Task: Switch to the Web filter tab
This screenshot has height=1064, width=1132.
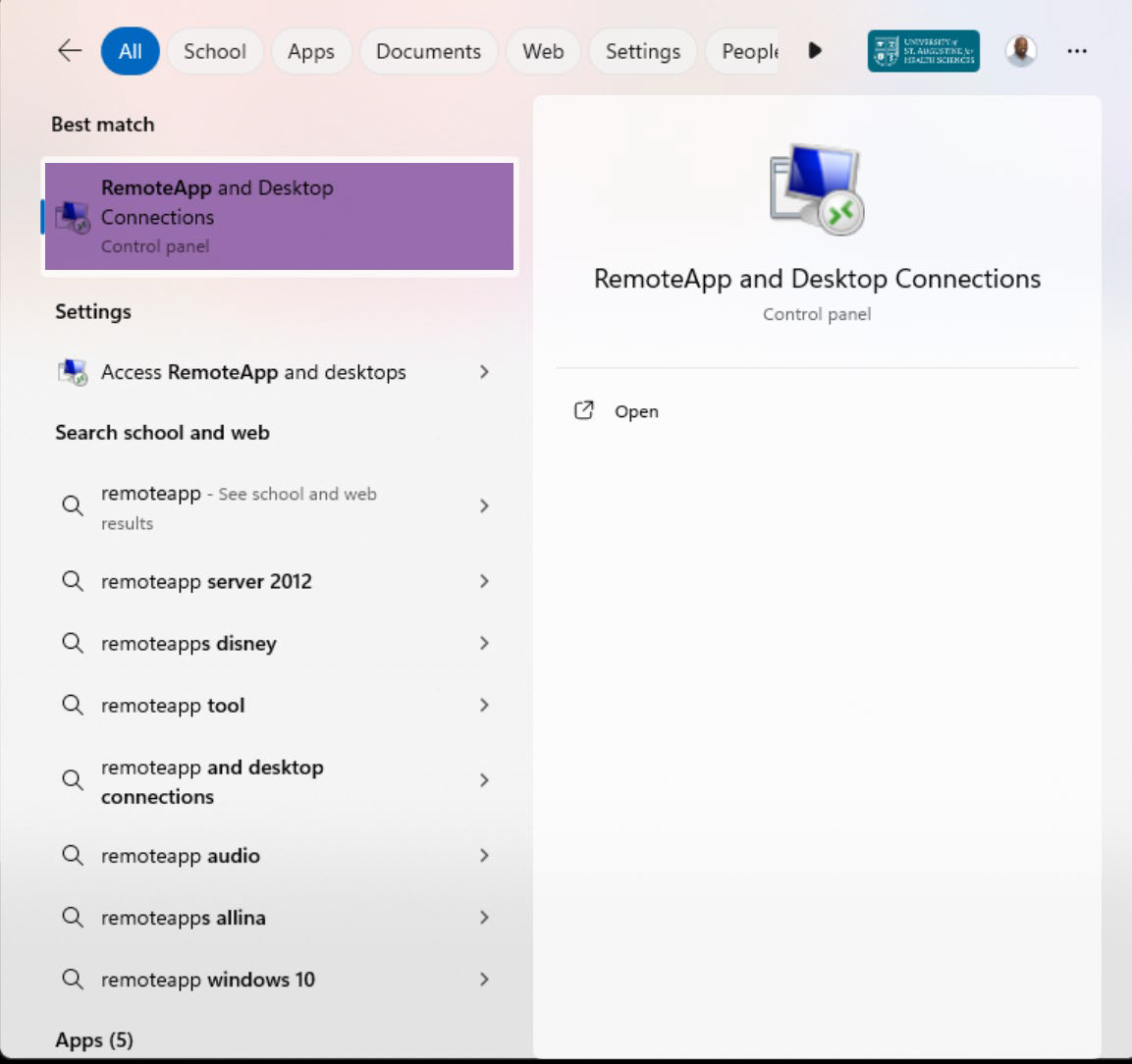Action: pyautogui.click(x=543, y=51)
